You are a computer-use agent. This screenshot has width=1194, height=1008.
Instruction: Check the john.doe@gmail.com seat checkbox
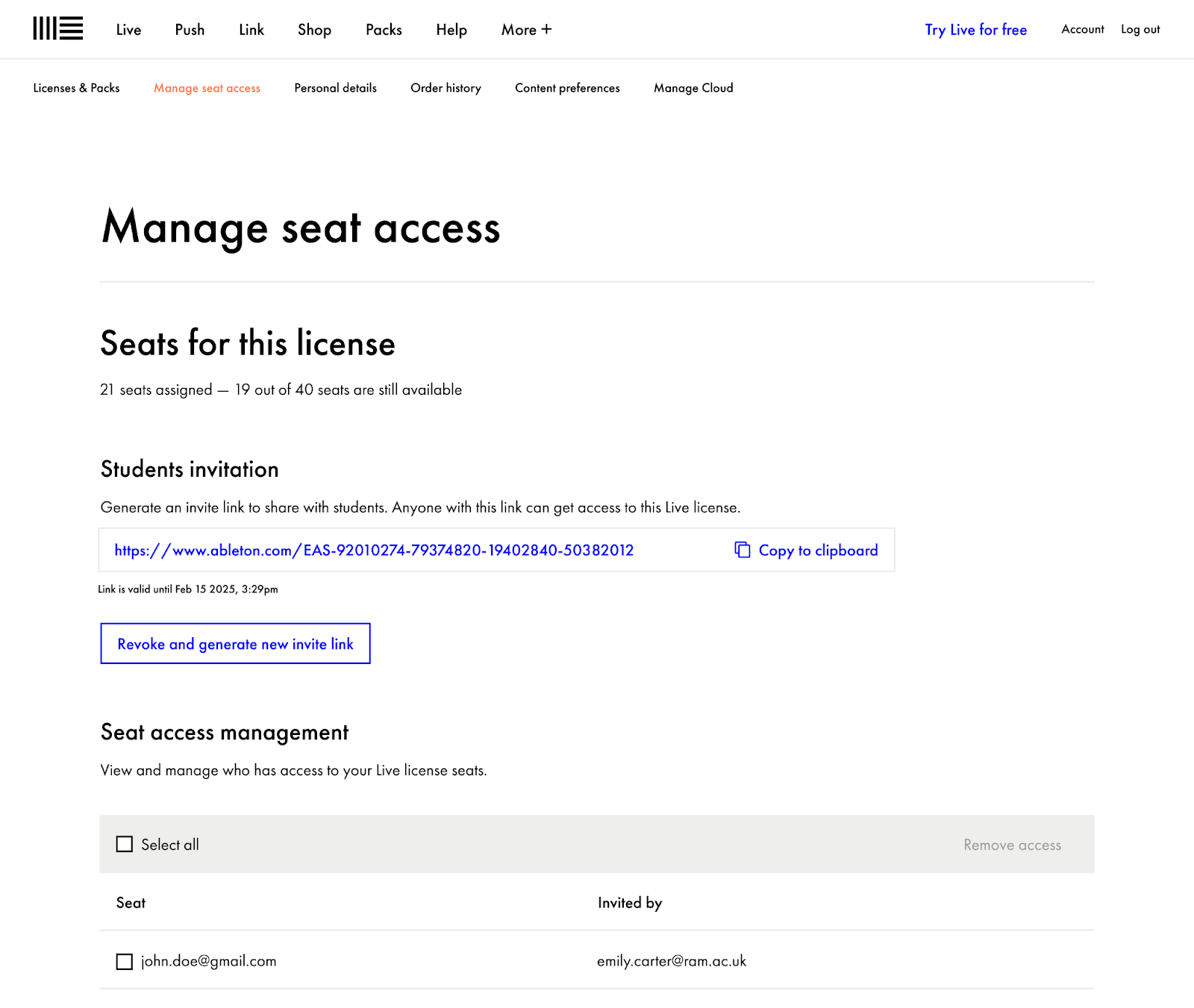125,961
